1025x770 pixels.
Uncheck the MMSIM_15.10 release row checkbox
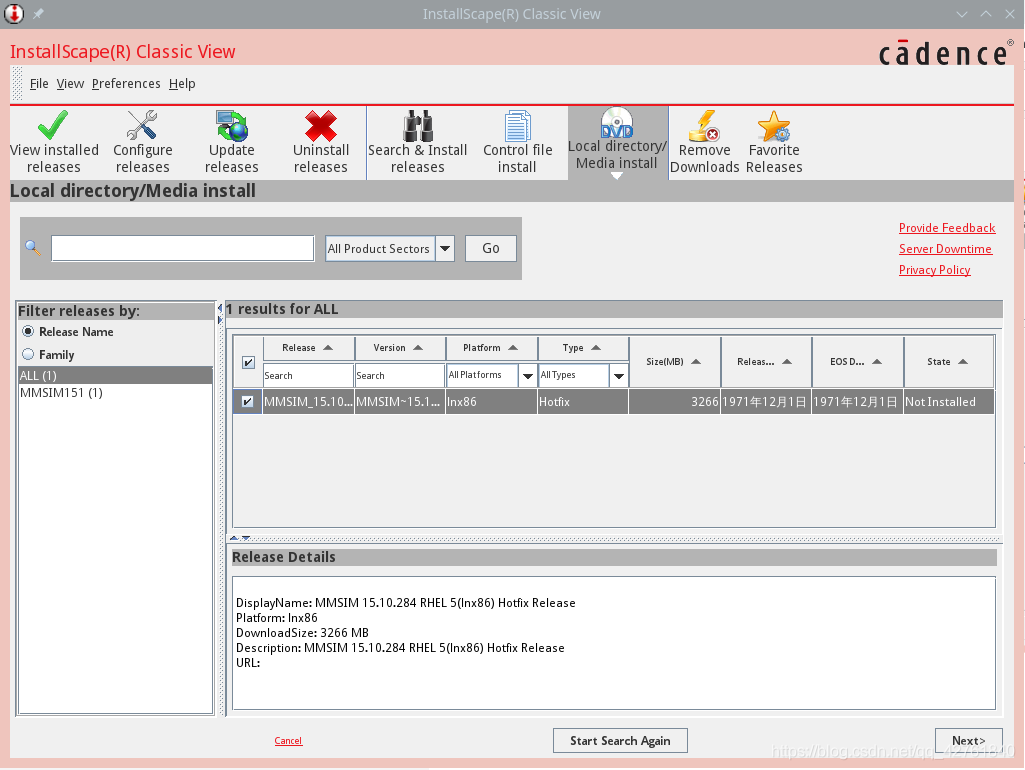tap(247, 401)
